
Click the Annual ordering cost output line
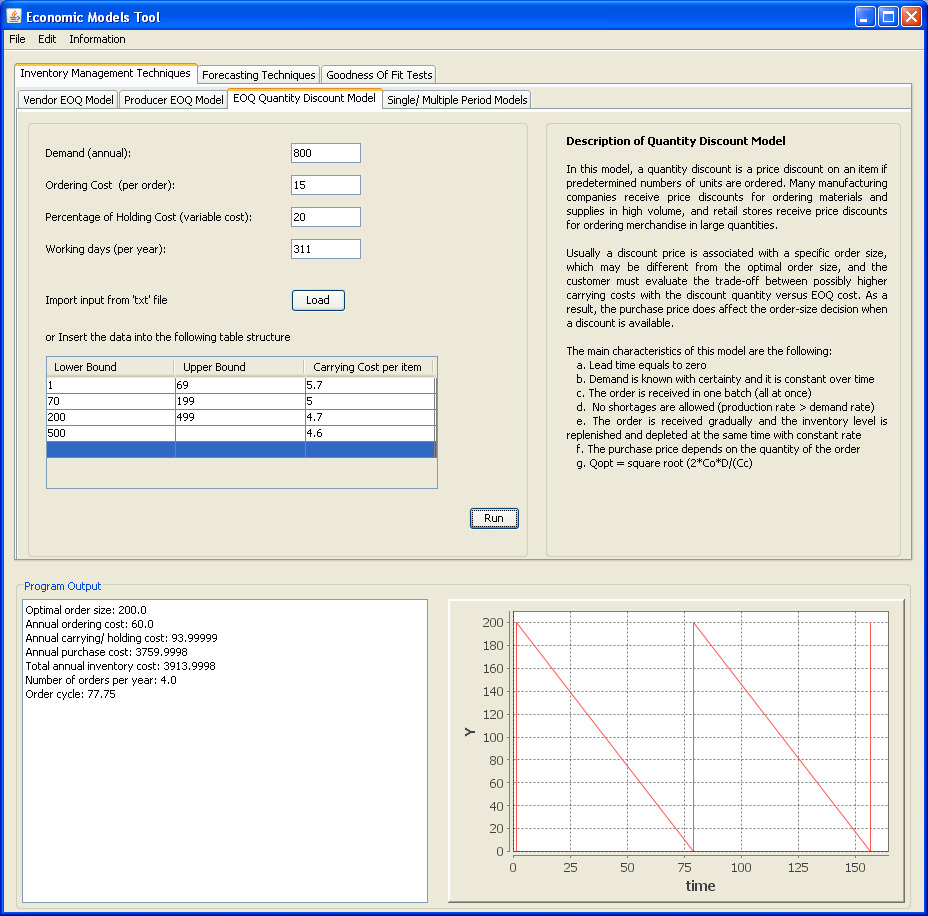(x=89, y=624)
